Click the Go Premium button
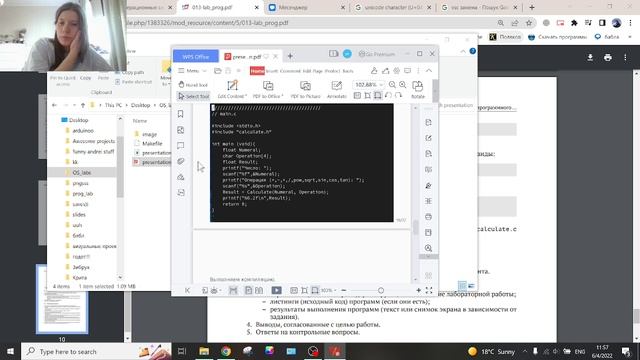The image size is (640, 360). 377,54
